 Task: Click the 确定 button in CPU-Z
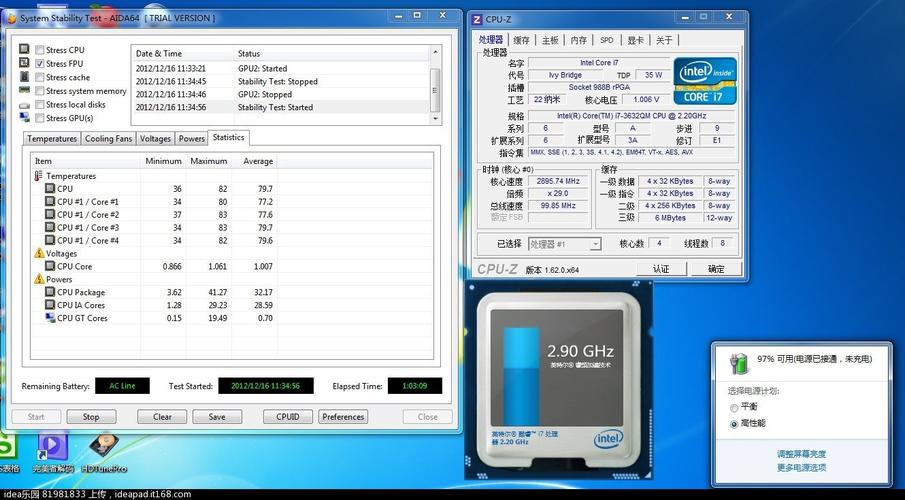[x=716, y=269]
